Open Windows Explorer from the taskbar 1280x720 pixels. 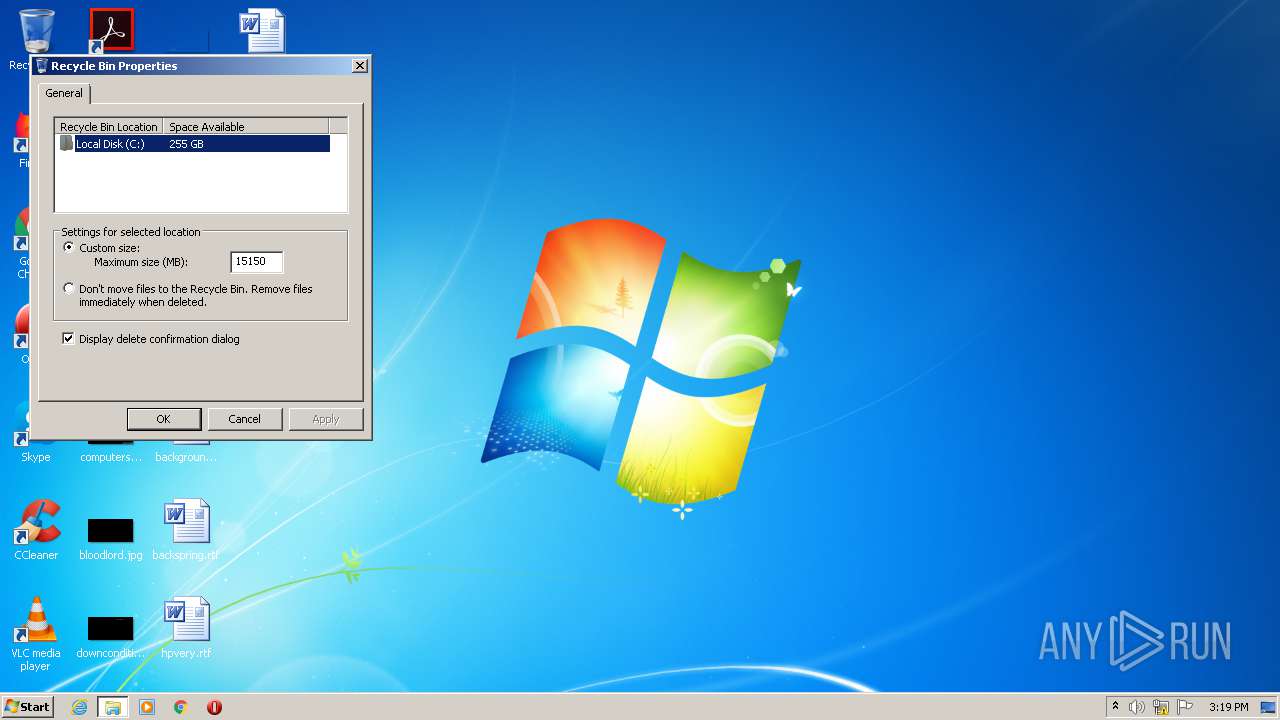[112, 707]
